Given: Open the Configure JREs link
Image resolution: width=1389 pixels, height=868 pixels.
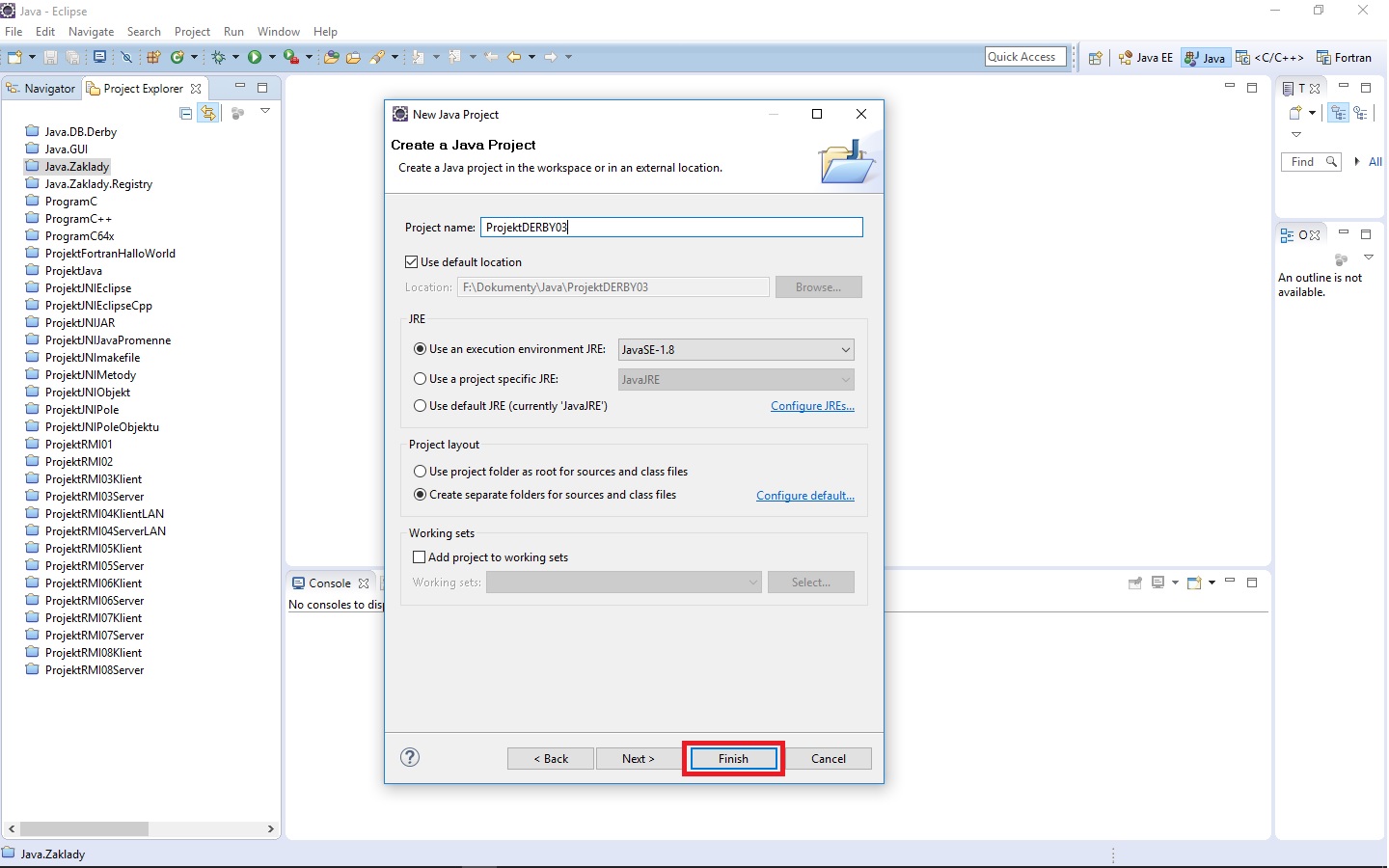Looking at the screenshot, I should tap(812, 406).
